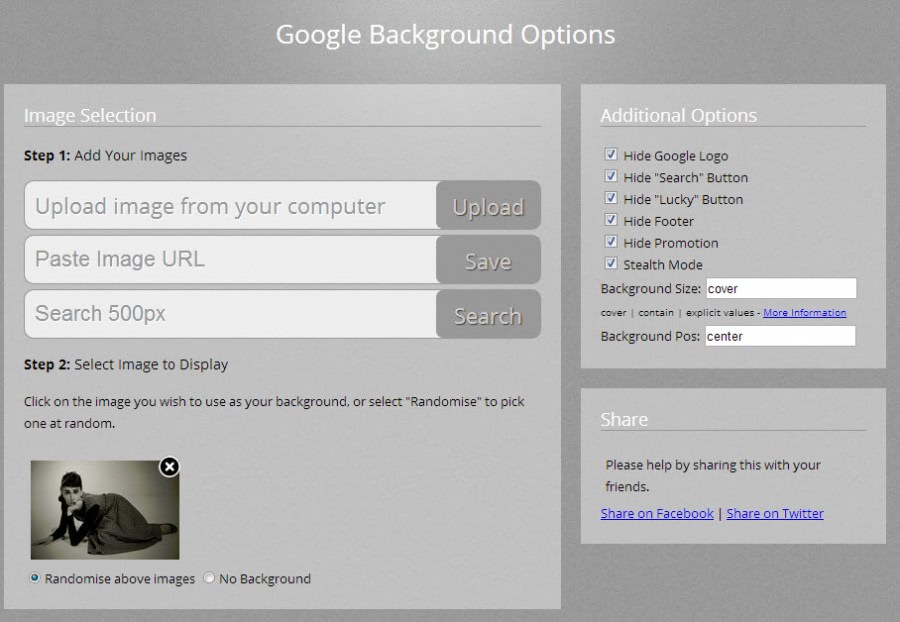Toggle Hide "Lucky" Button off
Image resolution: width=900 pixels, height=622 pixels.
tap(610, 197)
